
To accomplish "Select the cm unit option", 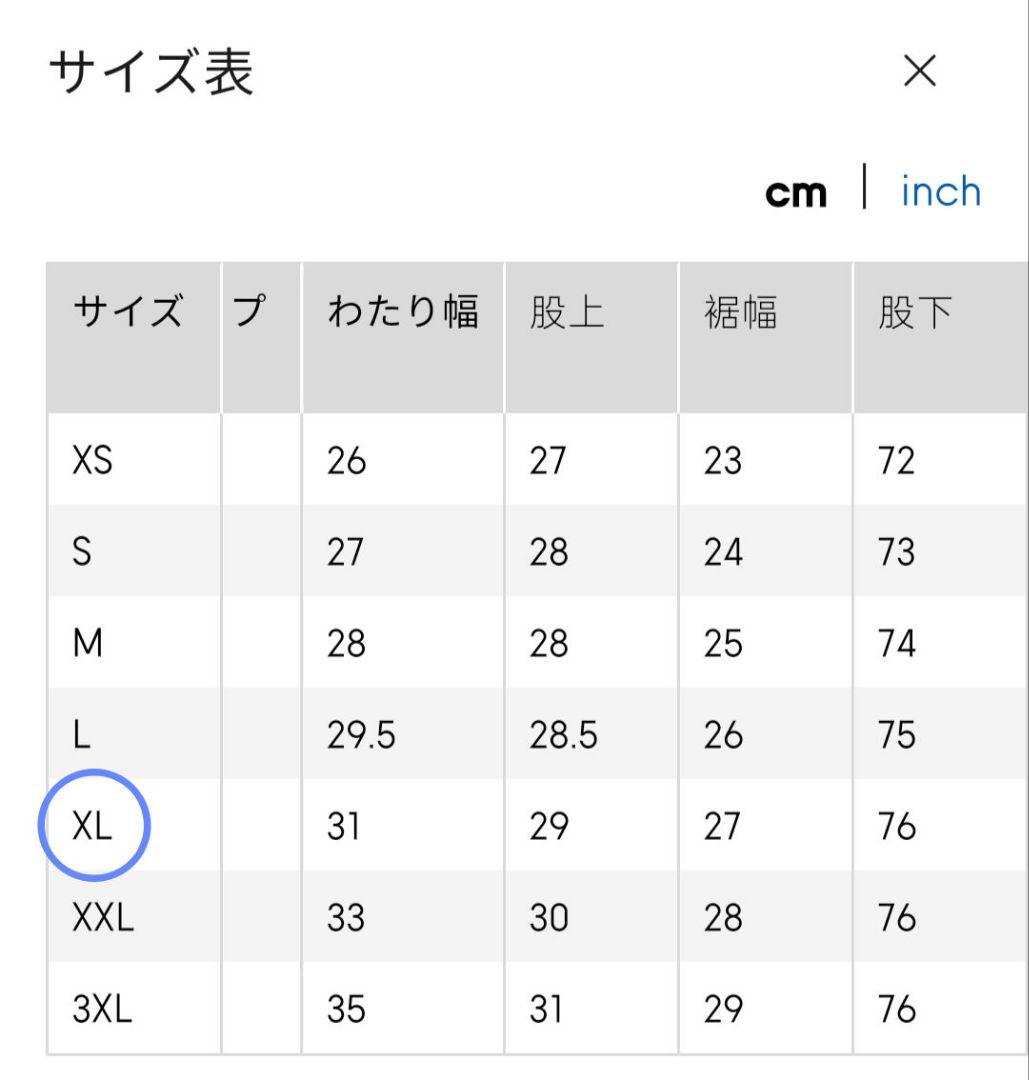I will (x=796, y=194).
